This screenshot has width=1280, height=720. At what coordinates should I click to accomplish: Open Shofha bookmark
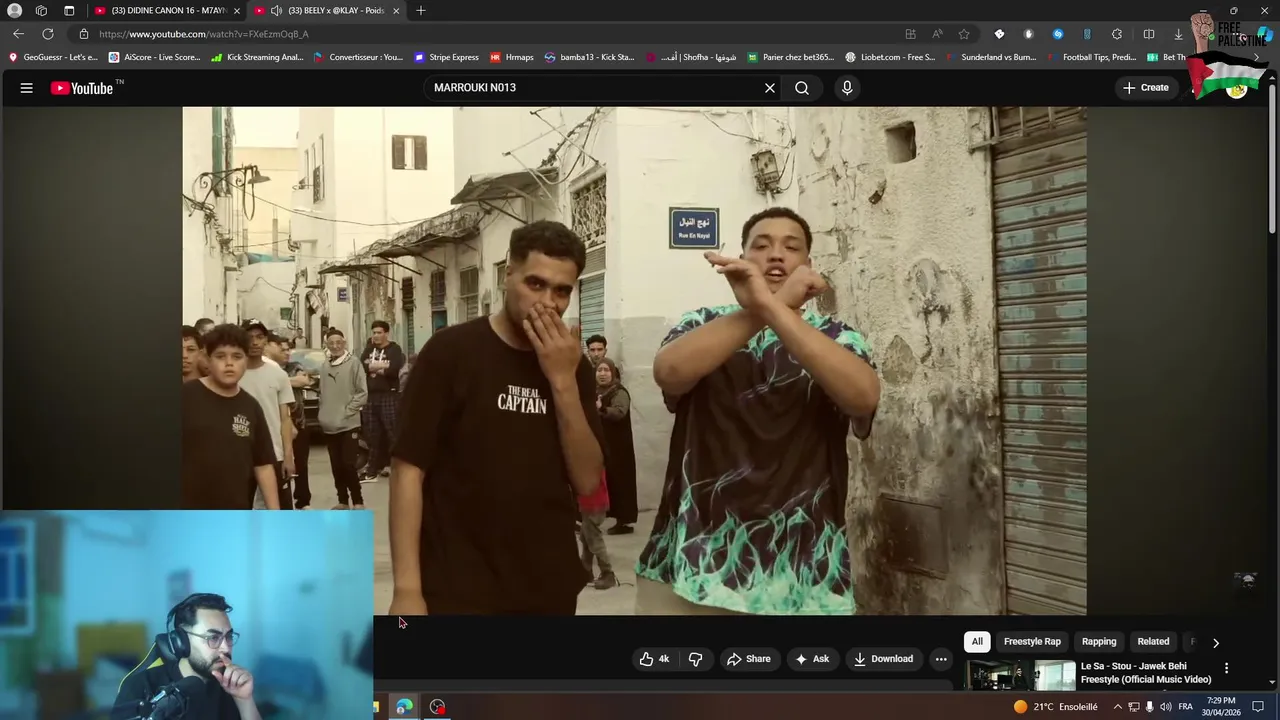691,57
